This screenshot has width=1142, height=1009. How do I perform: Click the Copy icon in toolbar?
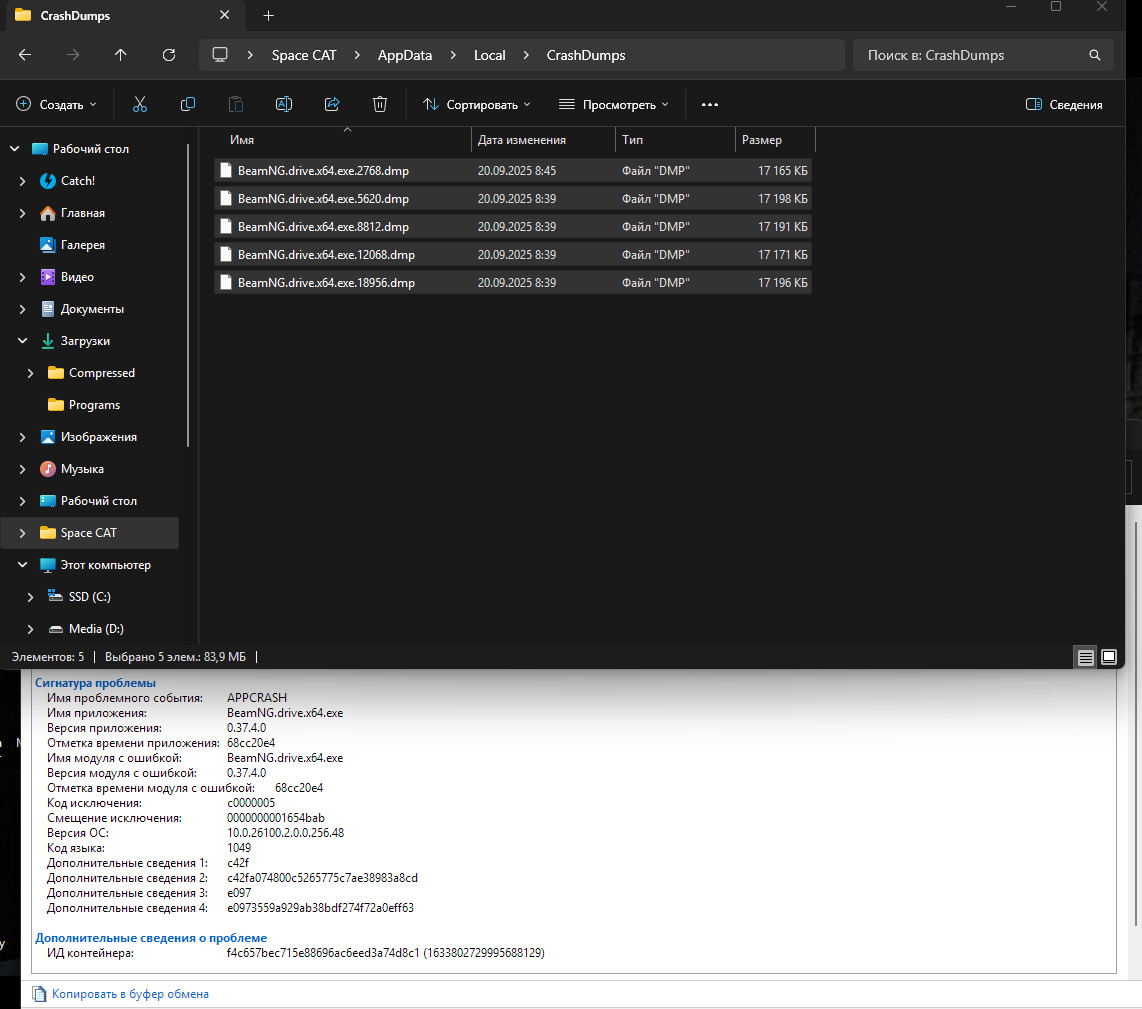pos(188,104)
